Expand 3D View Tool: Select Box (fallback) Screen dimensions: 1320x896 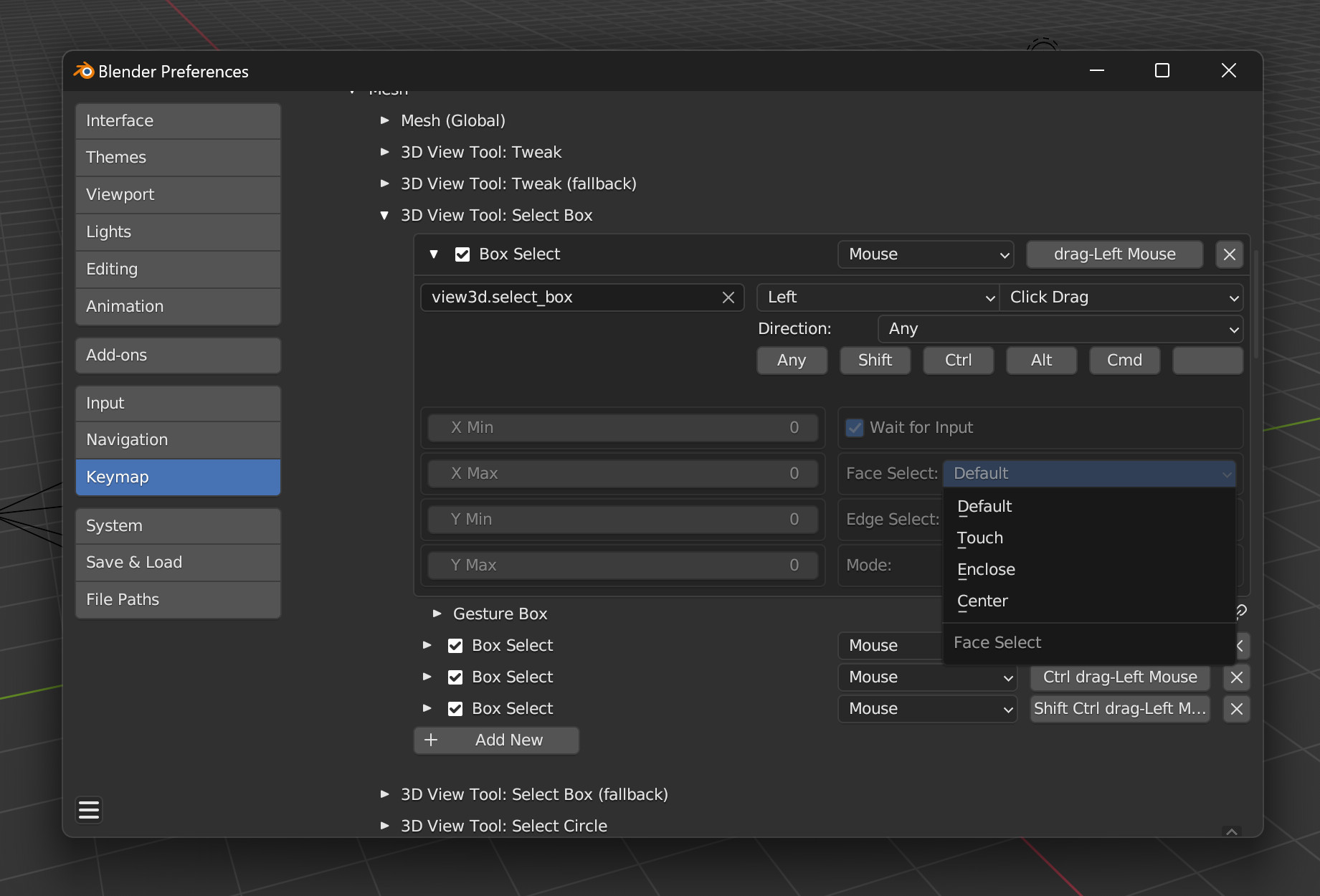(x=385, y=794)
